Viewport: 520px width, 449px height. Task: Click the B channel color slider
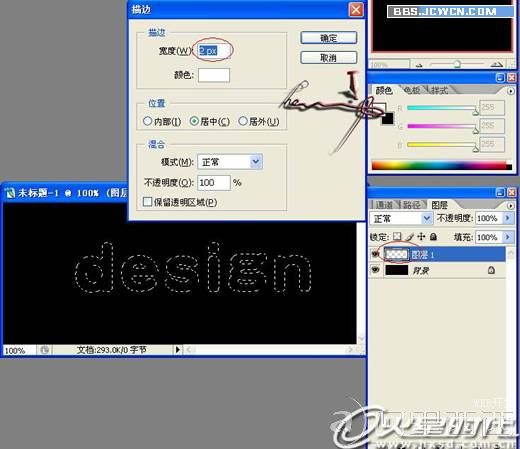(442, 144)
